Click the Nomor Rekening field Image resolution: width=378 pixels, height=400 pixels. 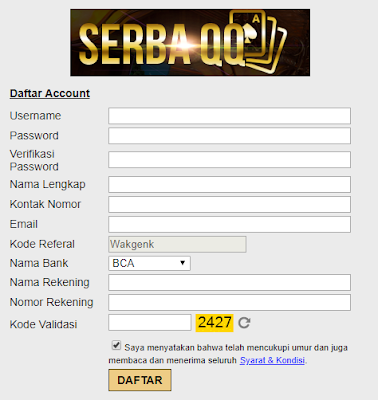[229, 302]
